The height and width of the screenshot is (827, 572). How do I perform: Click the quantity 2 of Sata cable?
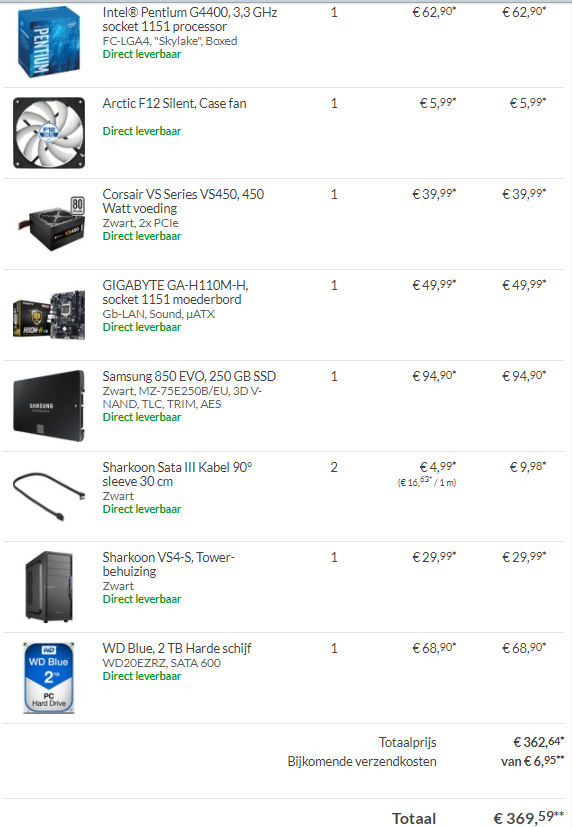(334, 467)
